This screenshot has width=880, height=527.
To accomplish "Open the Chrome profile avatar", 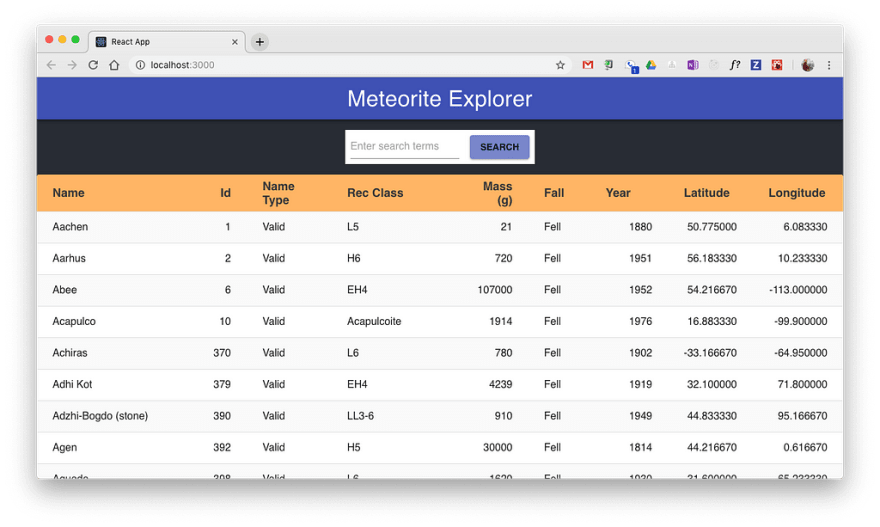I will click(808, 65).
